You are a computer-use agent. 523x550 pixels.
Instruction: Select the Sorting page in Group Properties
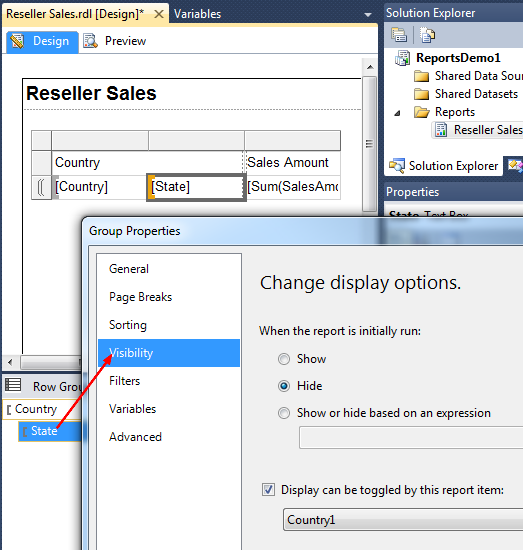coord(128,325)
